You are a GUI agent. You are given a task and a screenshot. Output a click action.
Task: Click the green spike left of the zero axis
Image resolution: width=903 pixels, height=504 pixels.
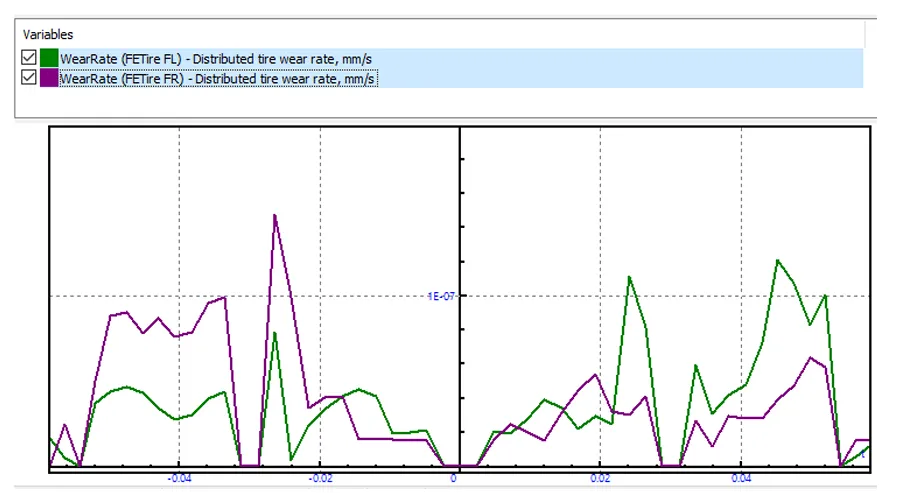274,333
